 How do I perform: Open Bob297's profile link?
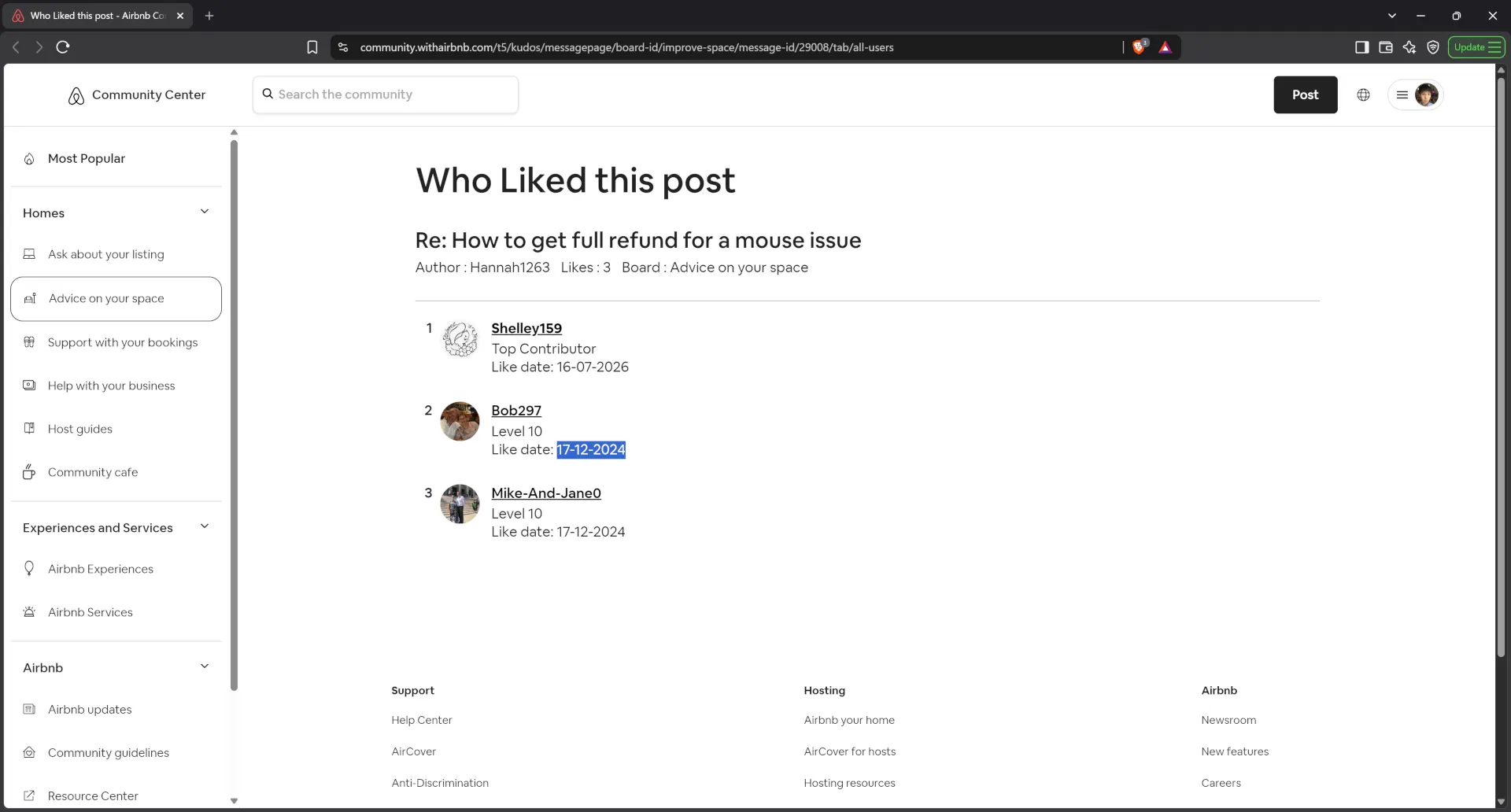click(516, 410)
